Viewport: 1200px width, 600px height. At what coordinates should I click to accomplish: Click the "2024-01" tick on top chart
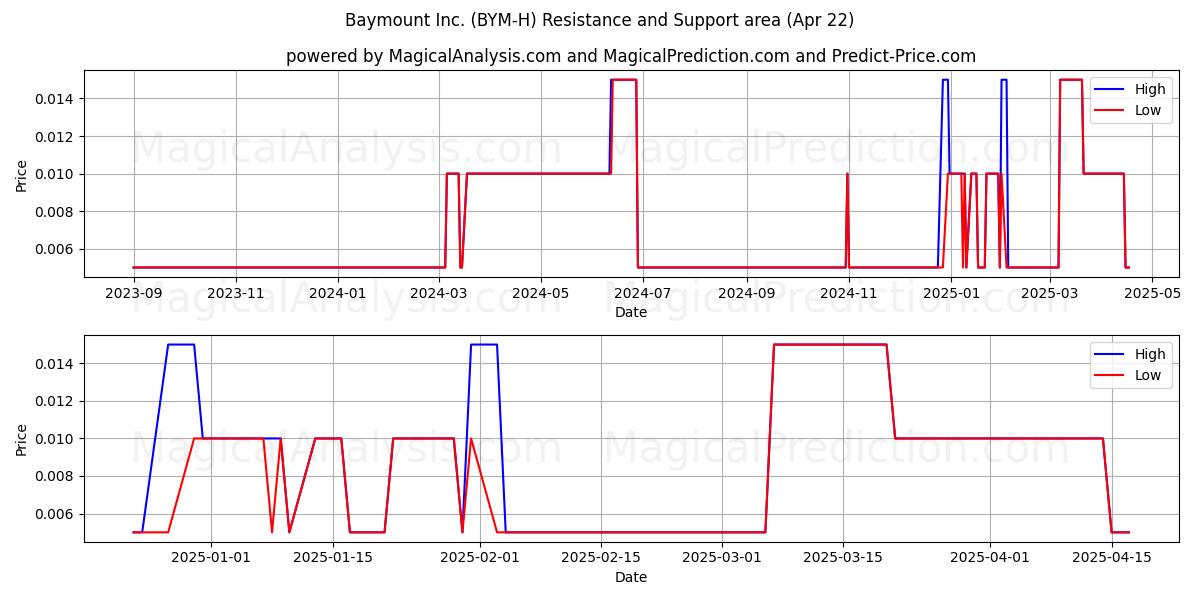[x=338, y=293]
